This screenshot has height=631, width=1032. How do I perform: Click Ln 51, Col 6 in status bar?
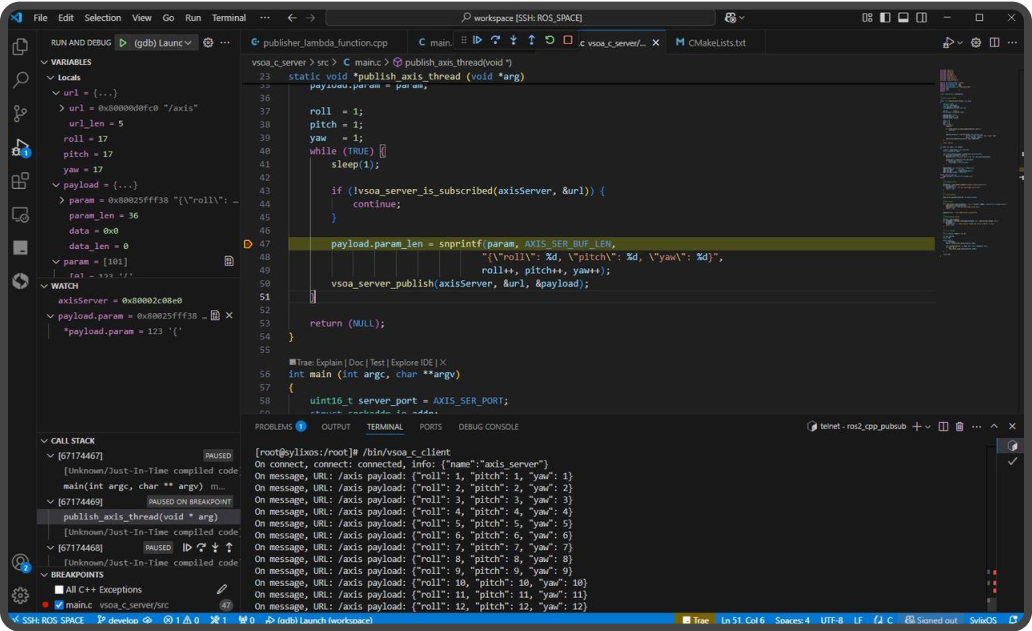(x=743, y=620)
